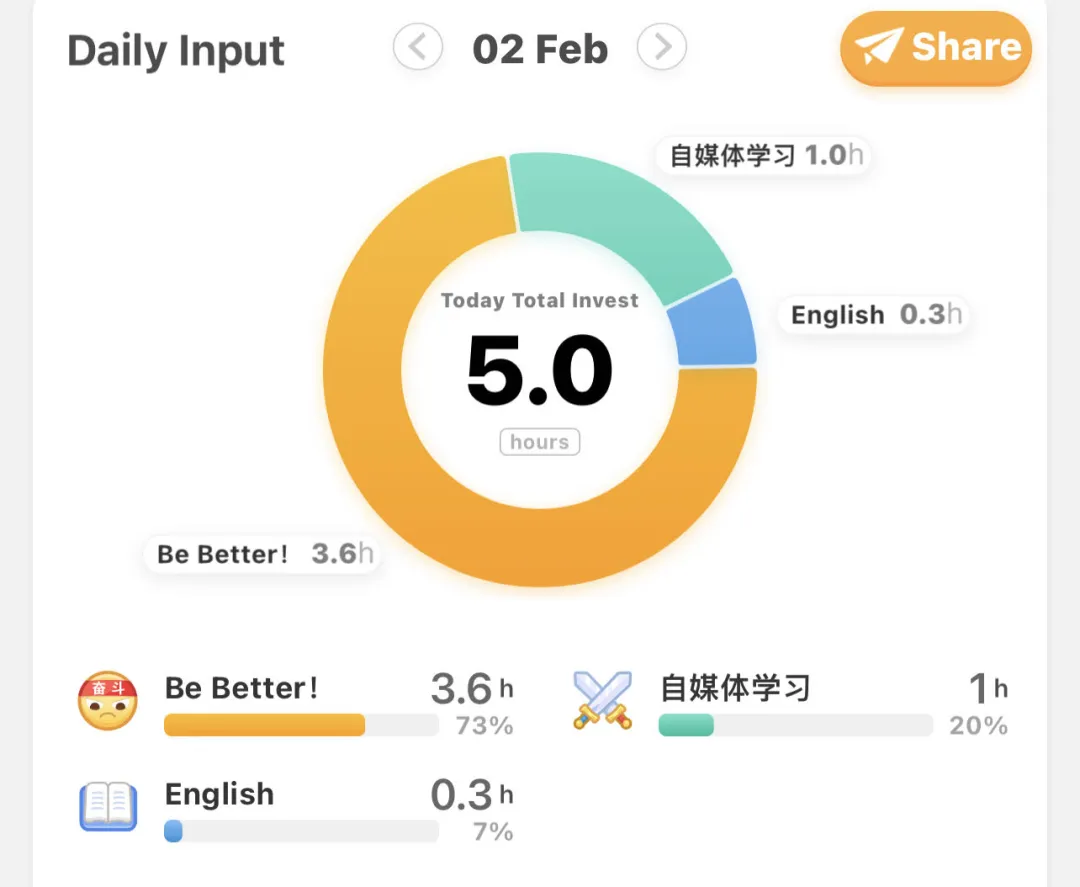The height and width of the screenshot is (887, 1080).
Task: Tap the Be Better! emoji face icon
Action: (x=108, y=700)
